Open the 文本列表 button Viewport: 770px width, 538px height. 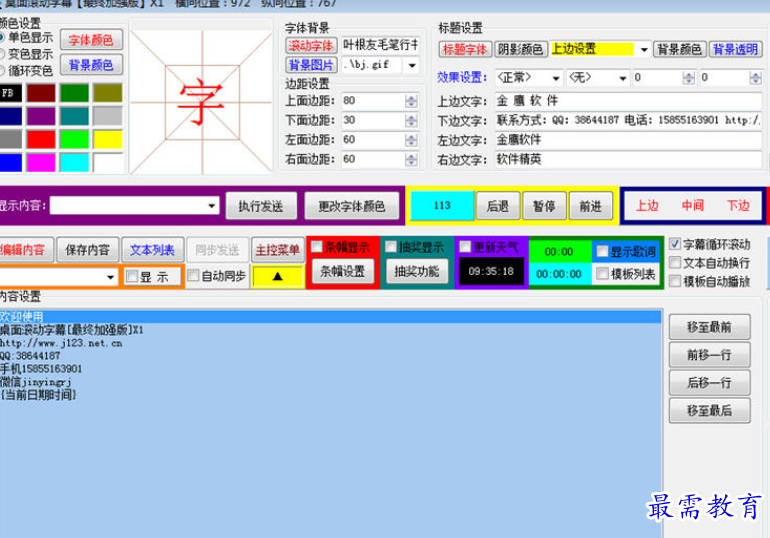(153, 250)
